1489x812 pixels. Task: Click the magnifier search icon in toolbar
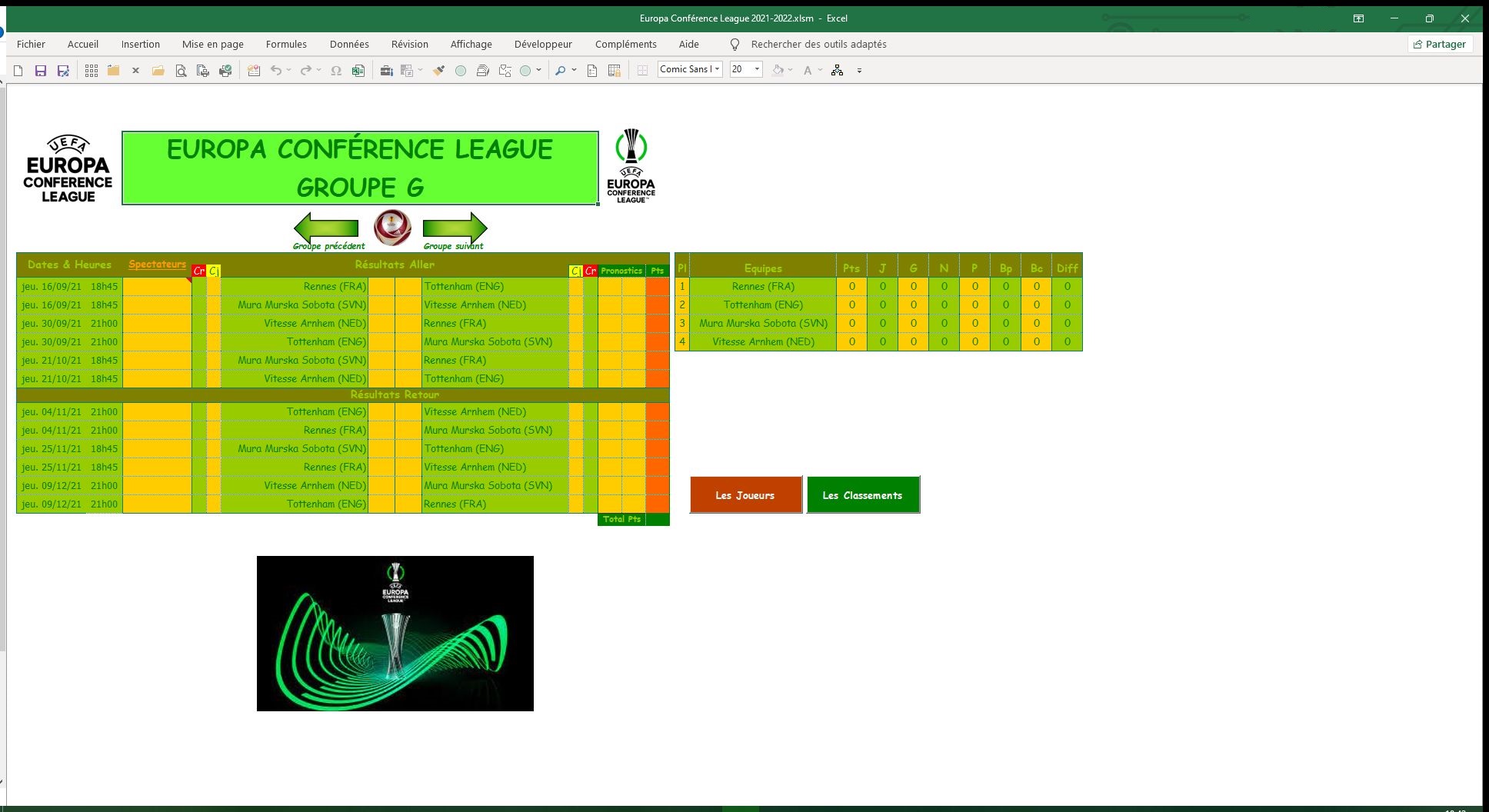click(561, 71)
